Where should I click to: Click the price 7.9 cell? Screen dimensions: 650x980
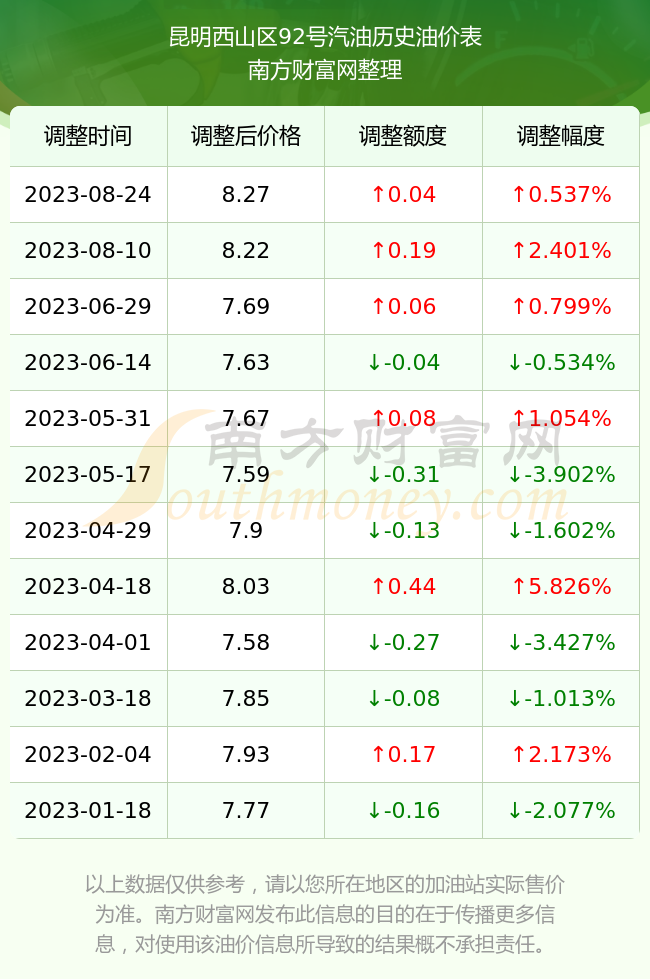(x=246, y=531)
